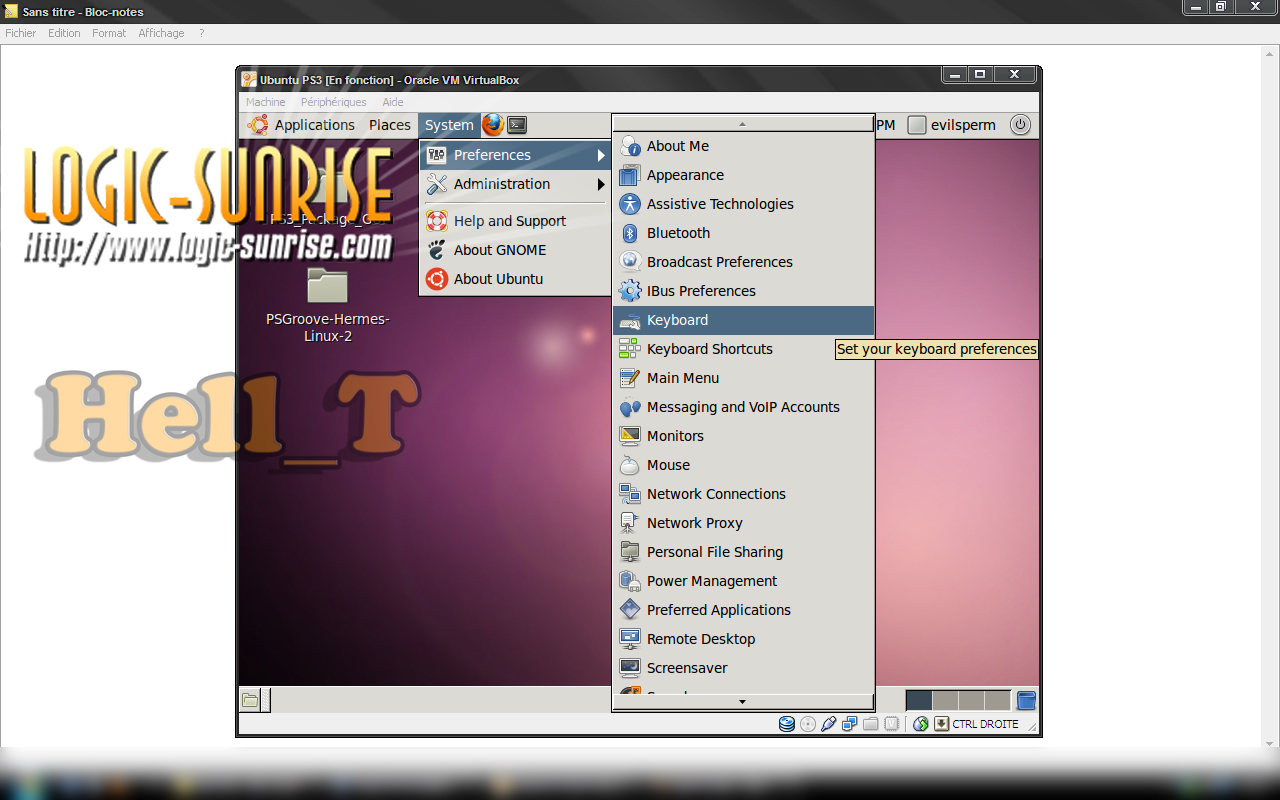Open Notepad ? help menu

[x=201, y=33]
